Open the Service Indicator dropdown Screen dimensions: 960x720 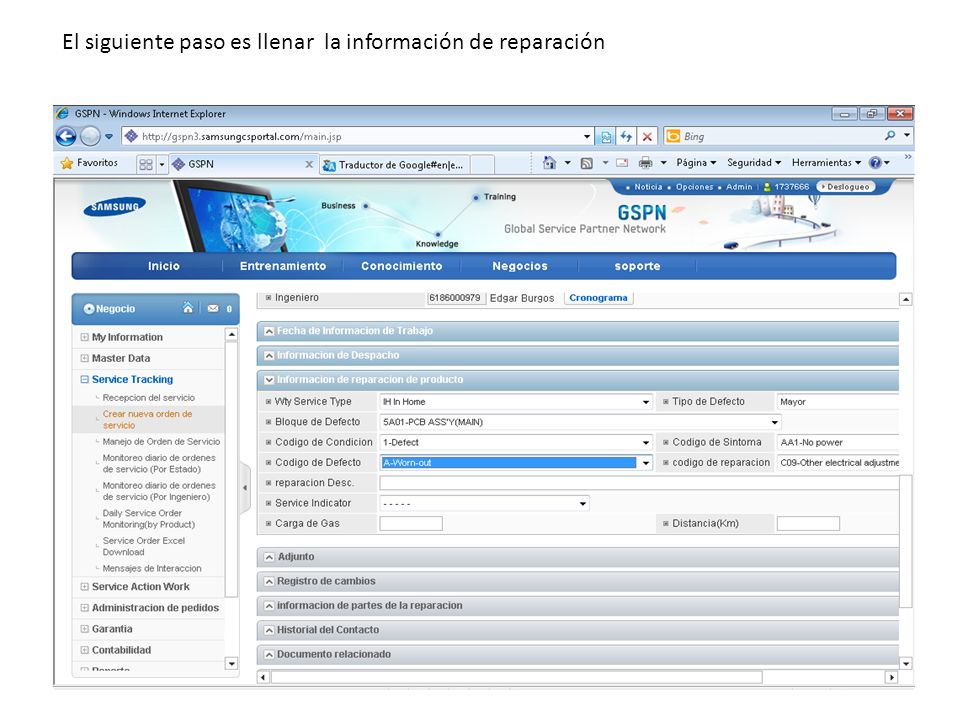[x=484, y=503]
